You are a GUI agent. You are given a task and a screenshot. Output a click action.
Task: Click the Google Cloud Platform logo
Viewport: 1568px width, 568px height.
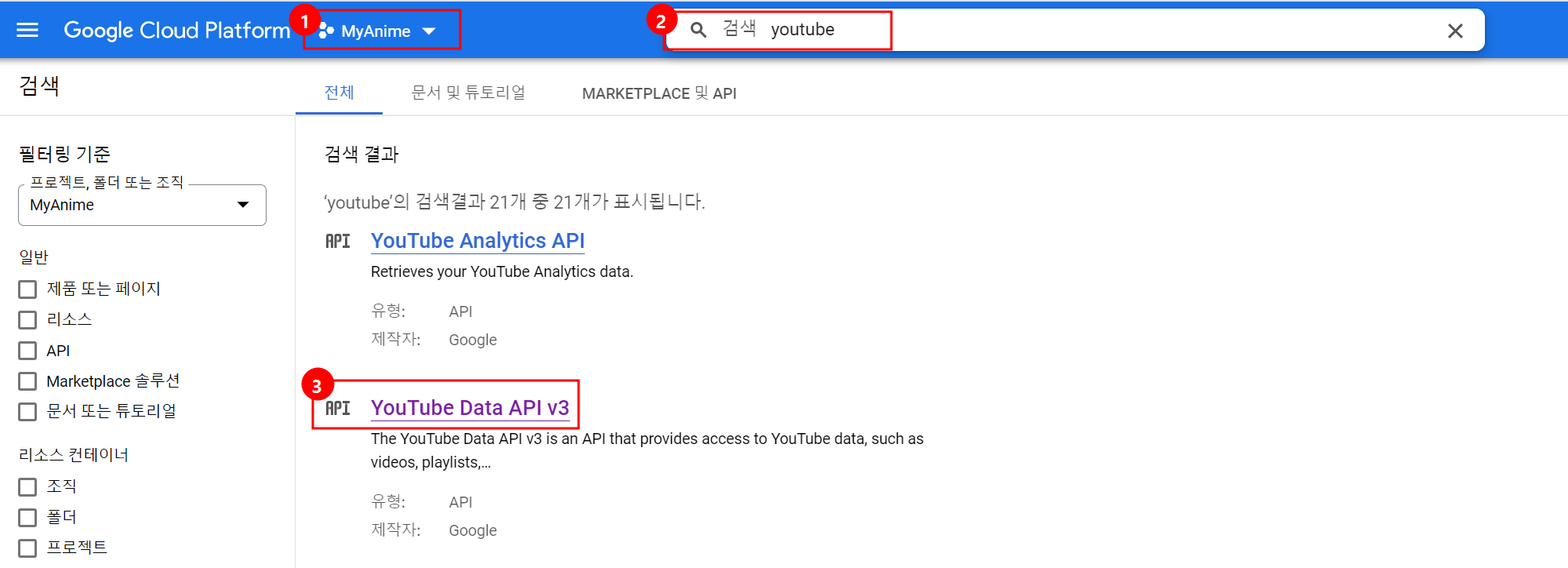click(176, 30)
